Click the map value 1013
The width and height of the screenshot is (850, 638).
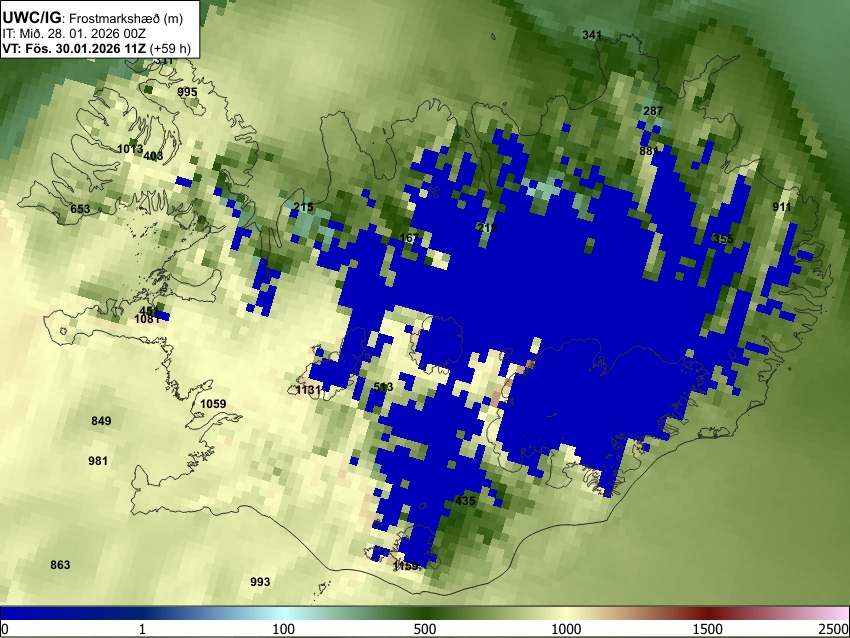pos(130,149)
